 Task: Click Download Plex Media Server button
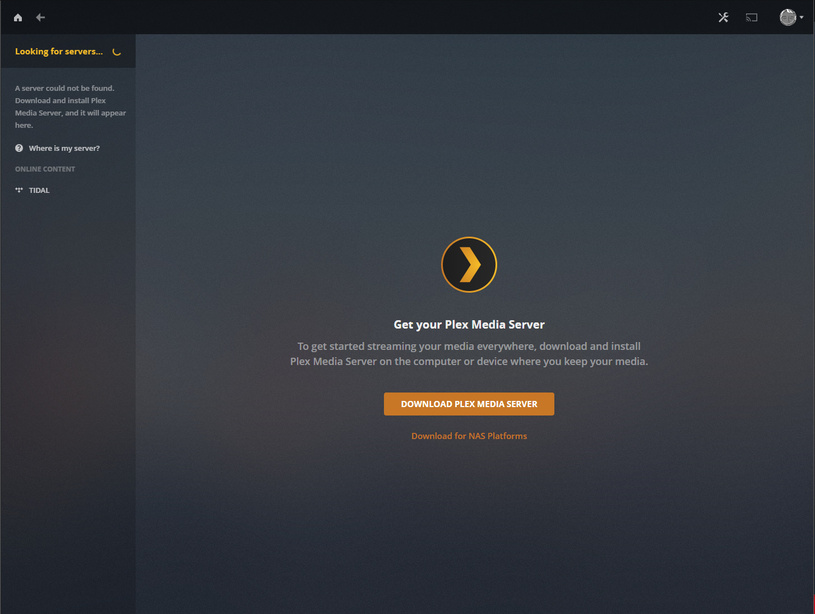[x=469, y=404]
